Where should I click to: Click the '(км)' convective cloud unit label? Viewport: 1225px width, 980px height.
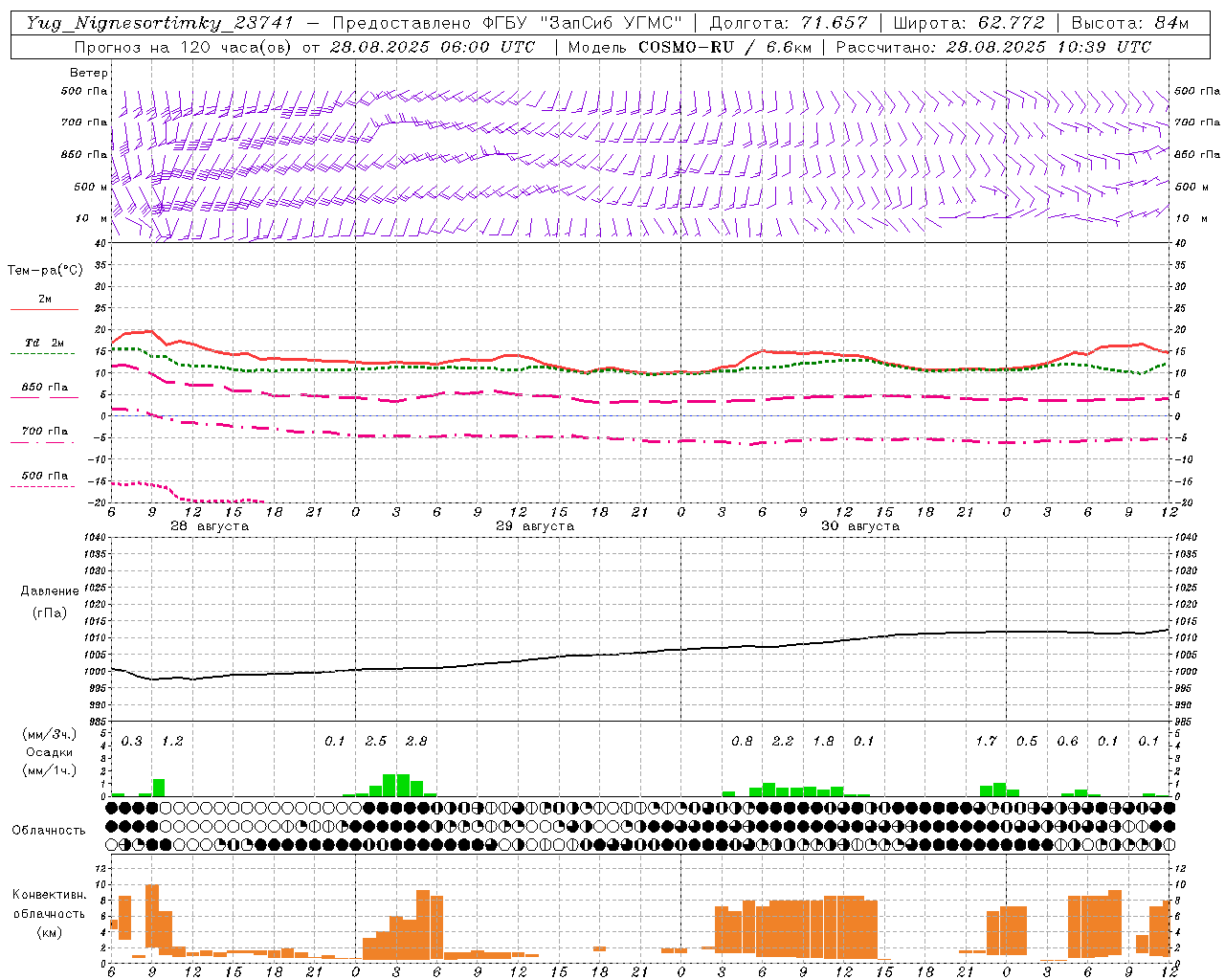click(50, 932)
